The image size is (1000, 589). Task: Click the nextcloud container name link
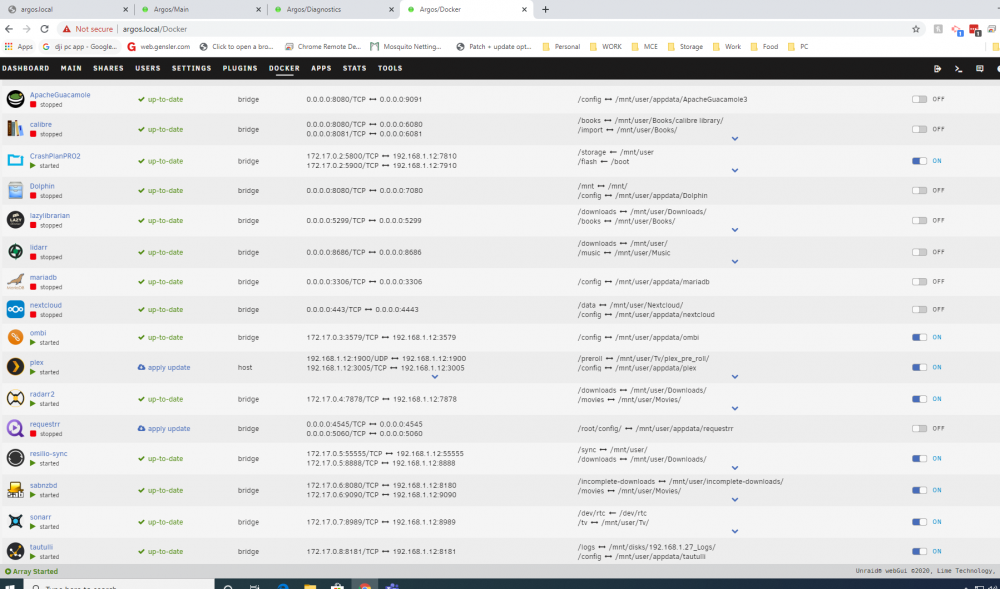coord(45,305)
